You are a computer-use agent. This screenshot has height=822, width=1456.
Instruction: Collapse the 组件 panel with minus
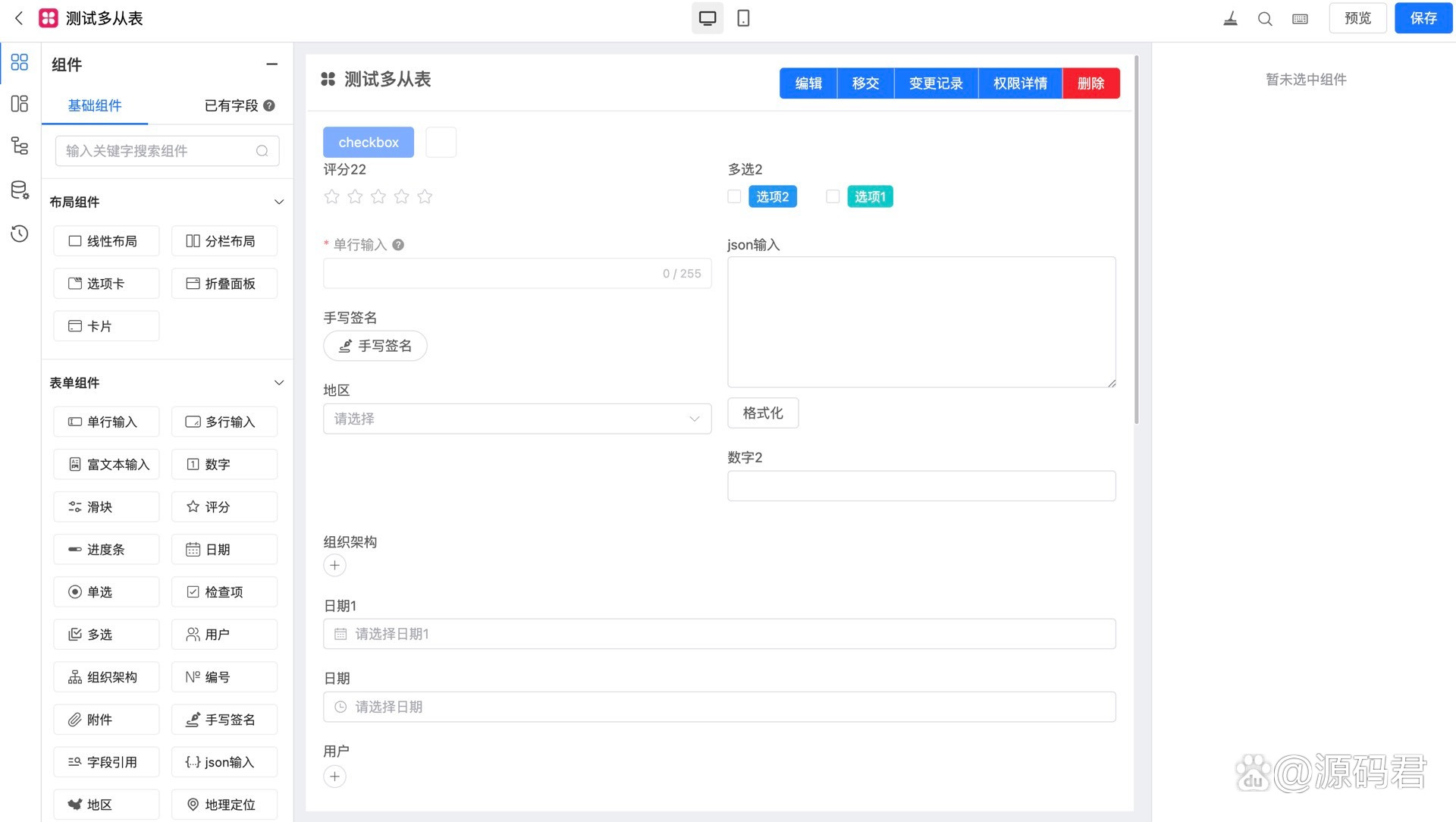pyautogui.click(x=272, y=64)
